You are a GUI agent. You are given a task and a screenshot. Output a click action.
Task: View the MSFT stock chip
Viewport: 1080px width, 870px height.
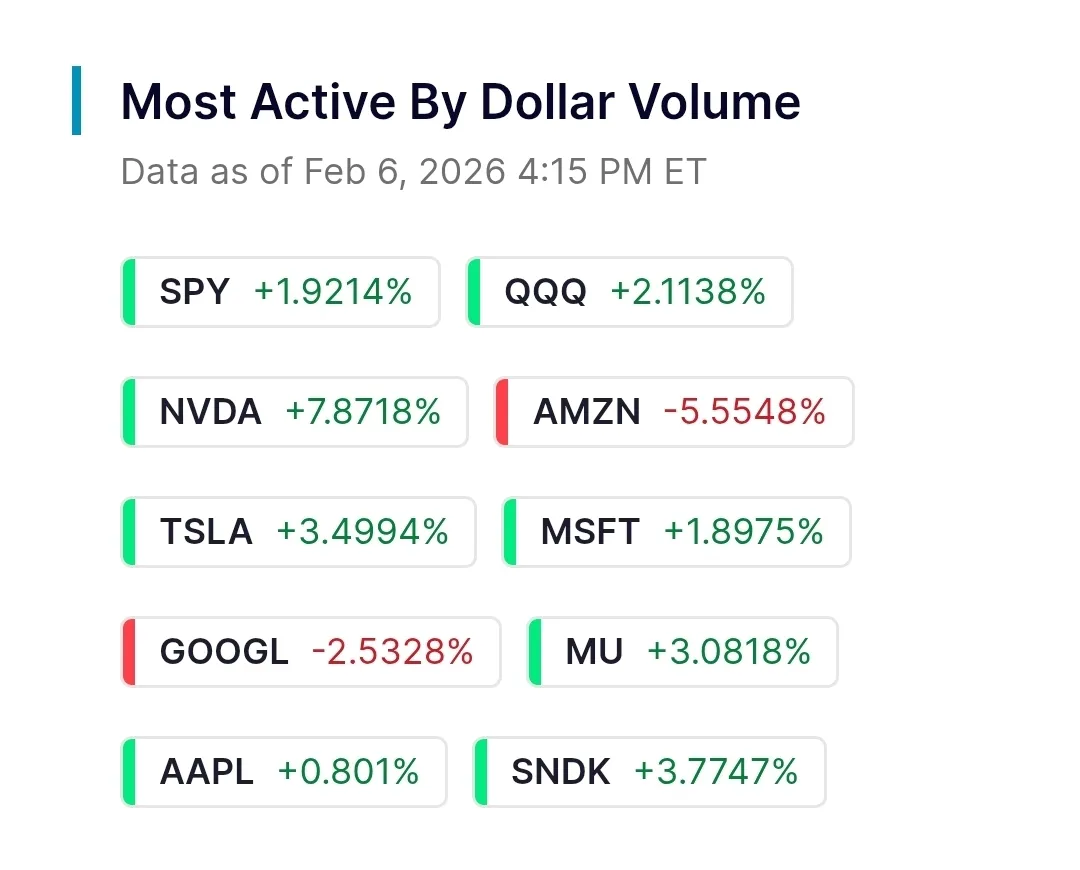676,532
